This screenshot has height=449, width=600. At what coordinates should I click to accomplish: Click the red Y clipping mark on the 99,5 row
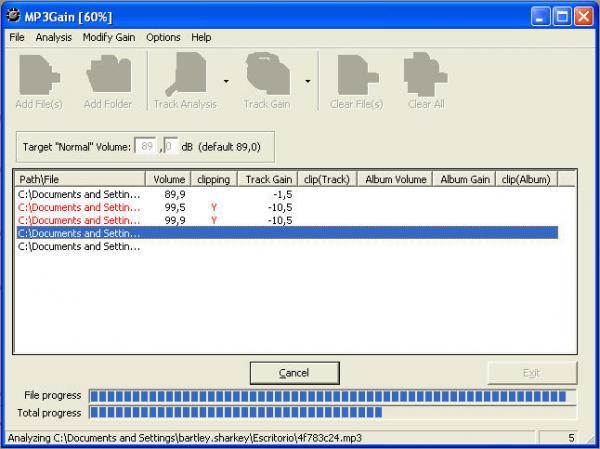pos(214,207)
